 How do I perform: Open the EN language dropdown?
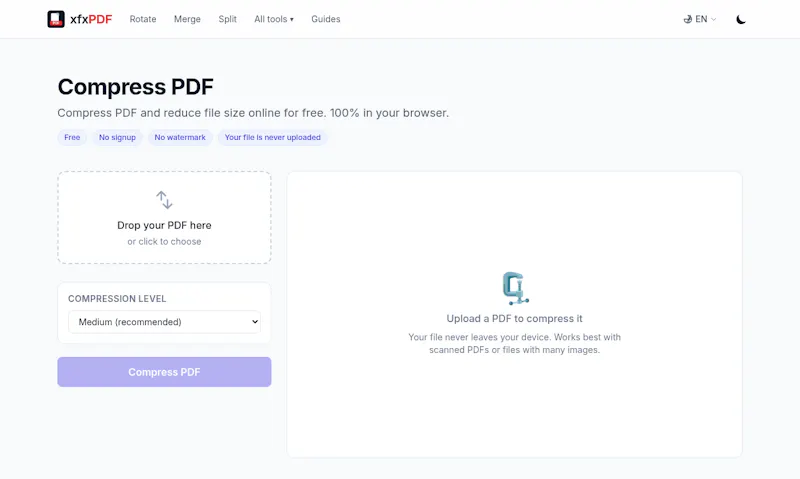pos(700,19)
